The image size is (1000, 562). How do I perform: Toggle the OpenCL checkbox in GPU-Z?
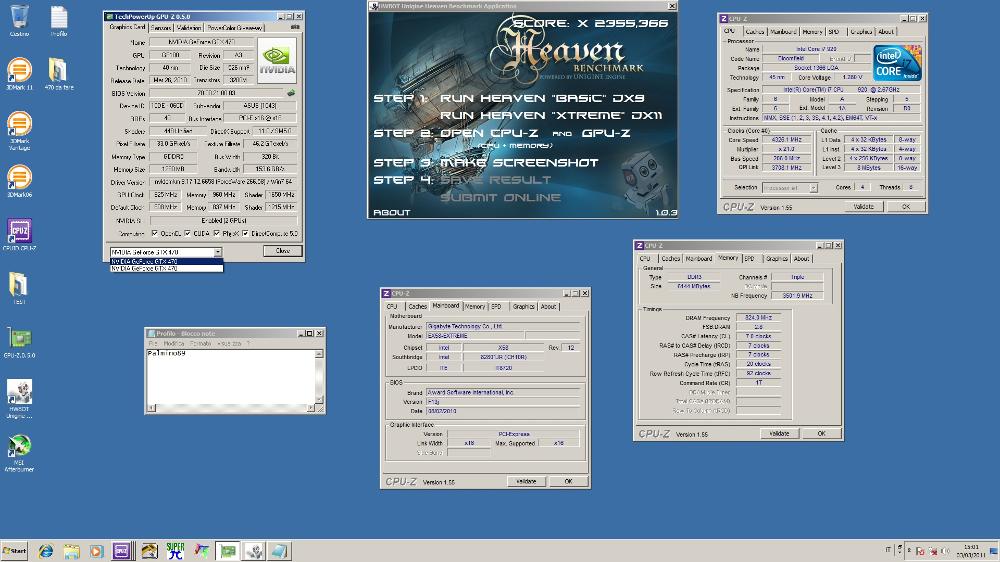[154, 233]
